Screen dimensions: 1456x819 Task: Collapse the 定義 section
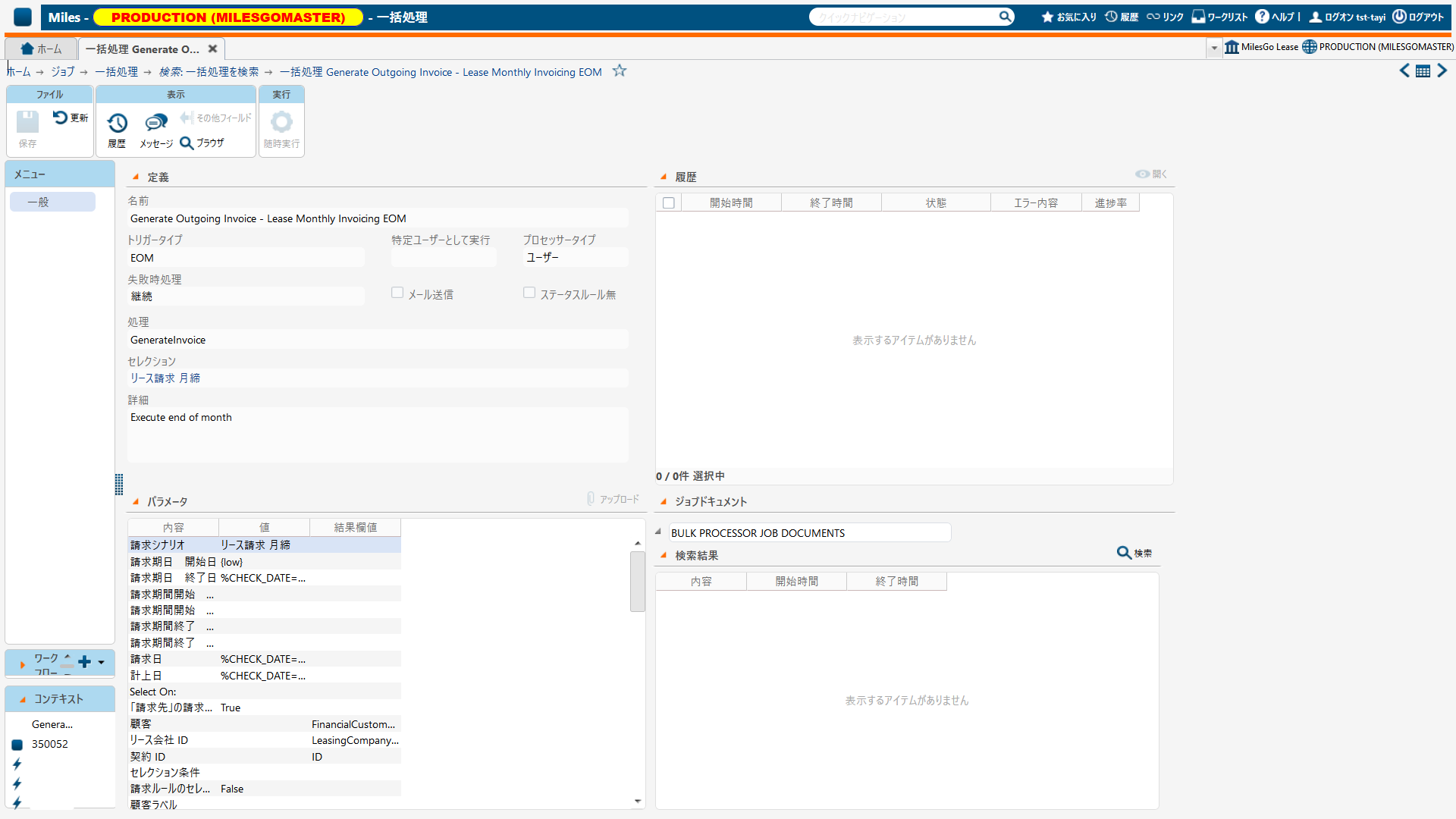[x=136, y=177]
